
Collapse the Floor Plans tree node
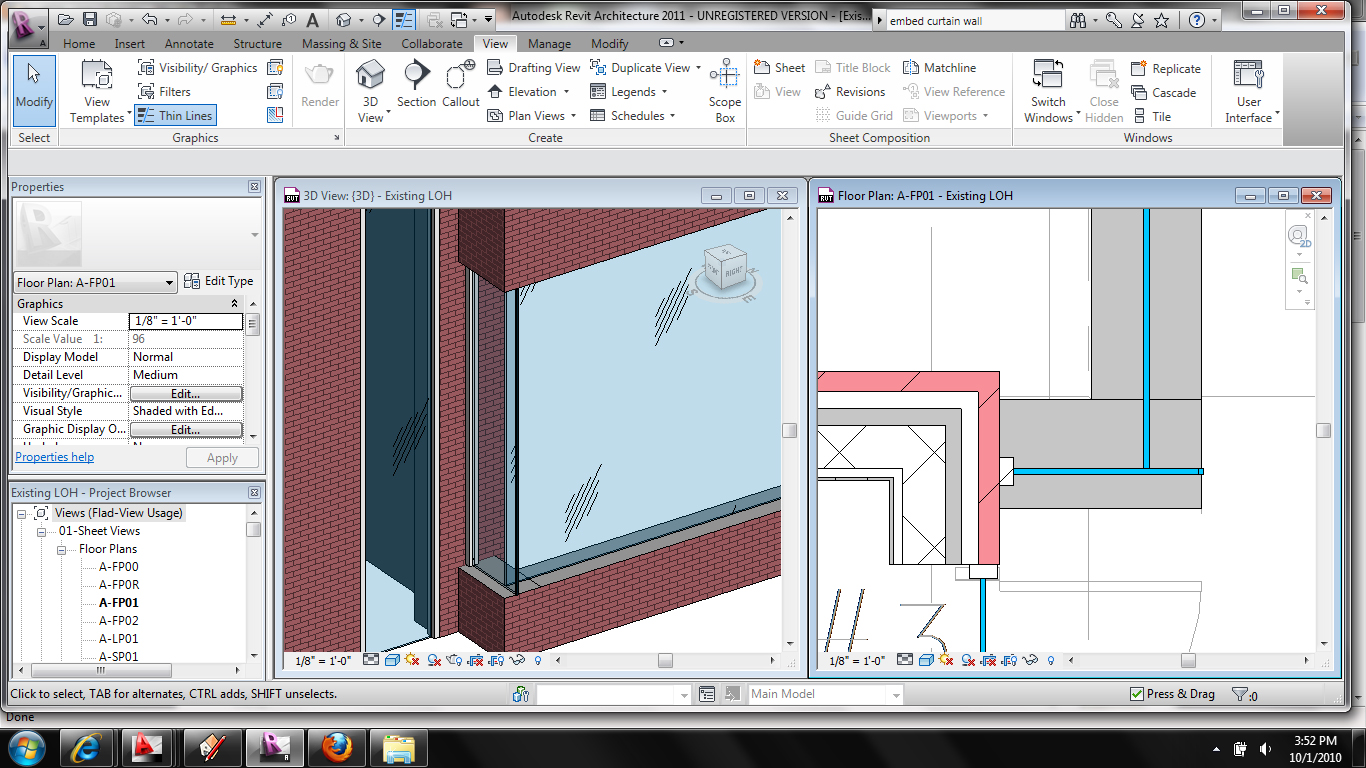tap(62, 550)
